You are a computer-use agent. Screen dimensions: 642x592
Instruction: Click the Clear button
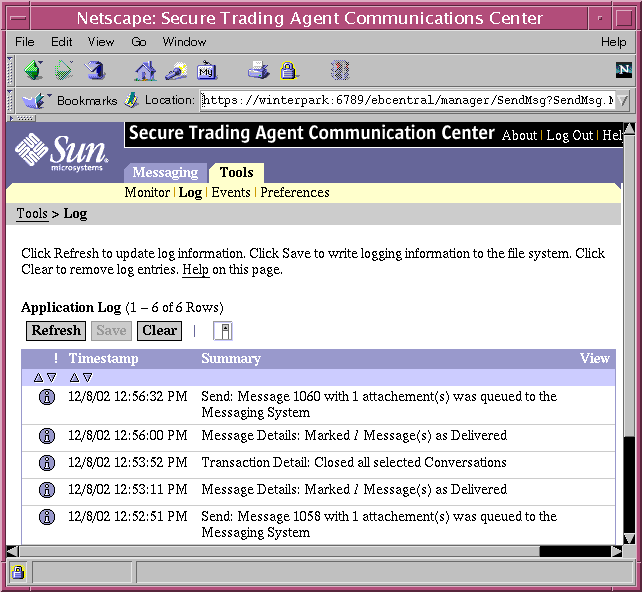click(x=159, y=331)
